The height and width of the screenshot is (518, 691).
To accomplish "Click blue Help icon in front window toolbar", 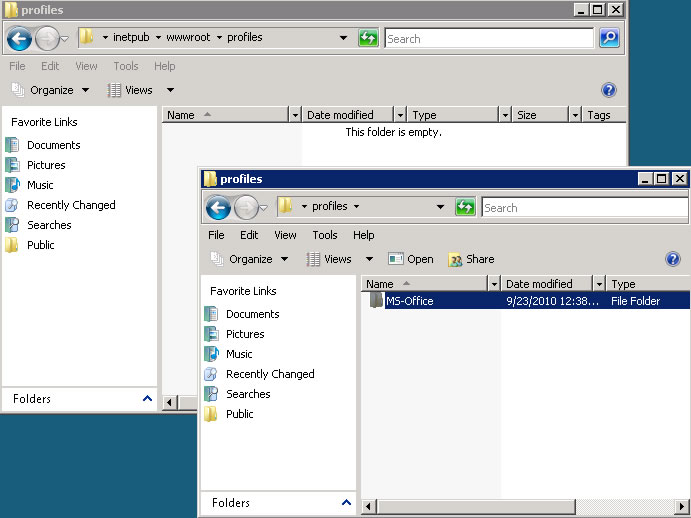I will coord(672,259).
